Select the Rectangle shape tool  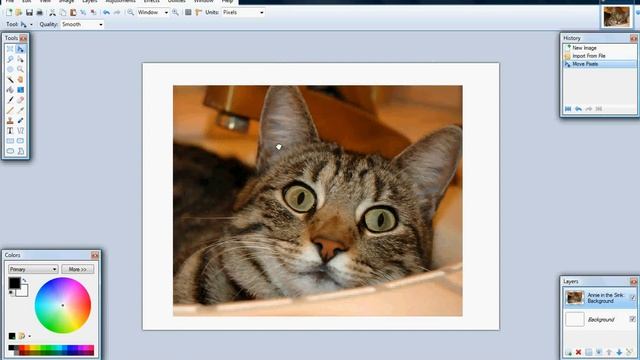click(10, 141)
